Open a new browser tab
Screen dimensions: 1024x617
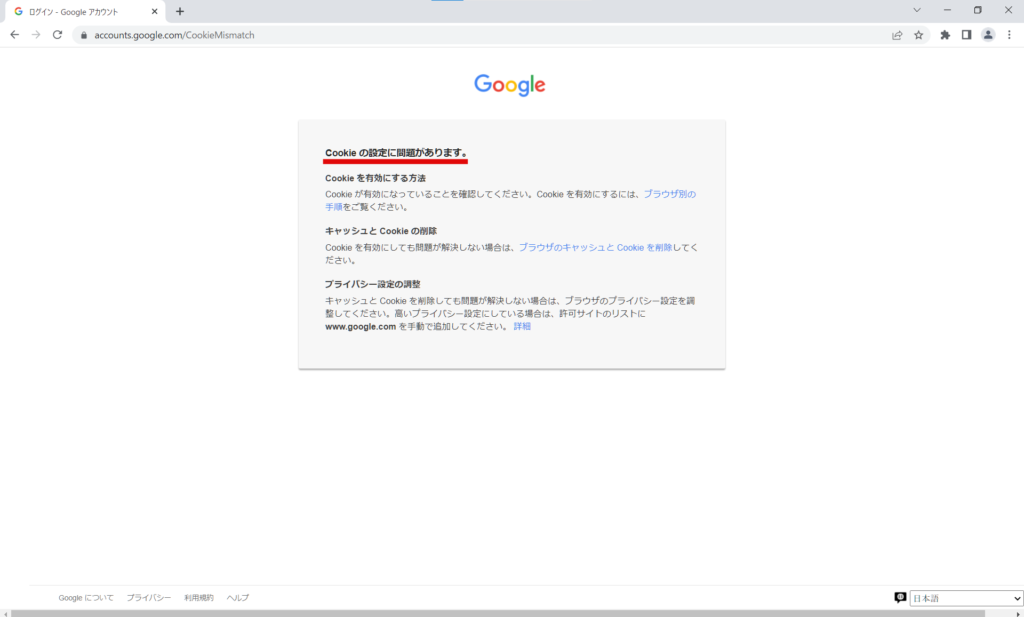coord(178,11)
